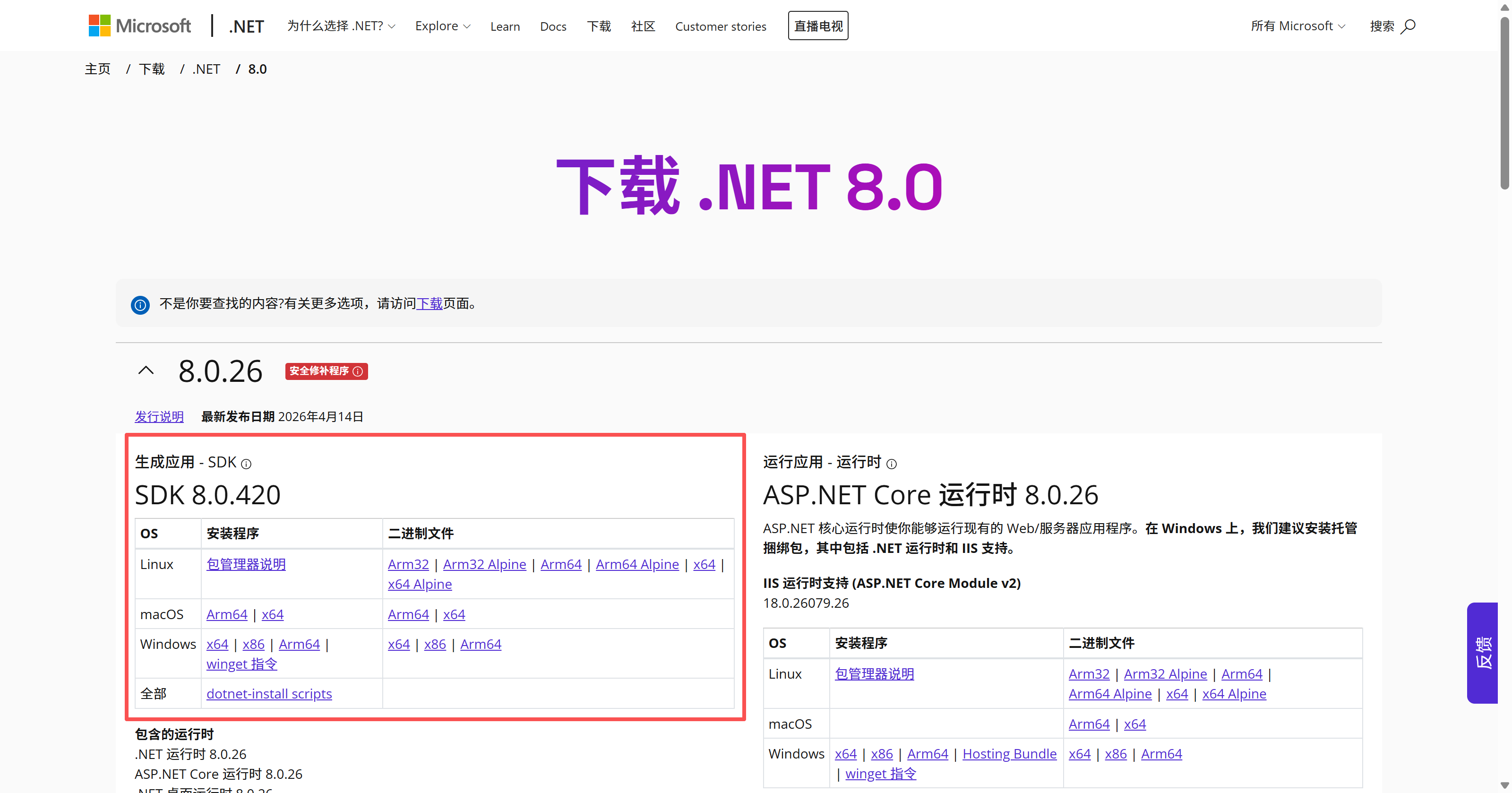Go to 主页 in the breadcrumb

[97, 69]
